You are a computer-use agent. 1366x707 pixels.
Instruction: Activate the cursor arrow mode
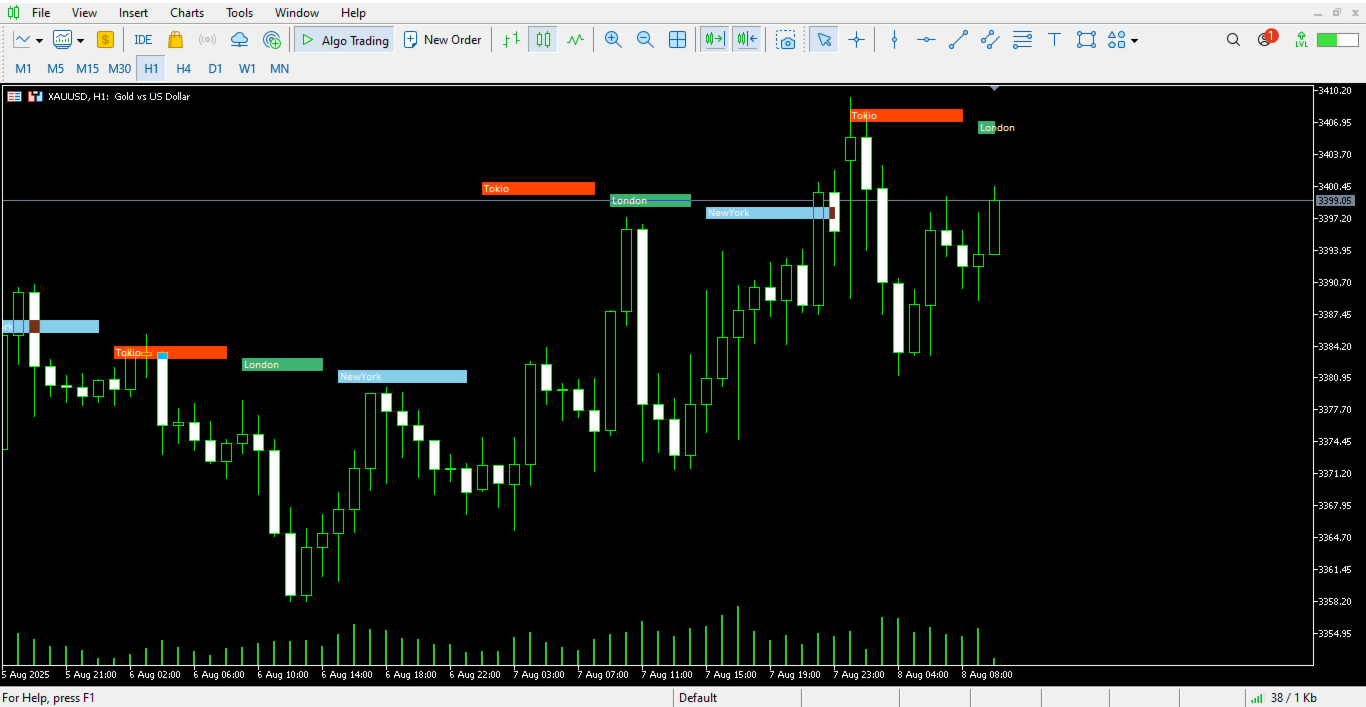[x=824, y=40]
